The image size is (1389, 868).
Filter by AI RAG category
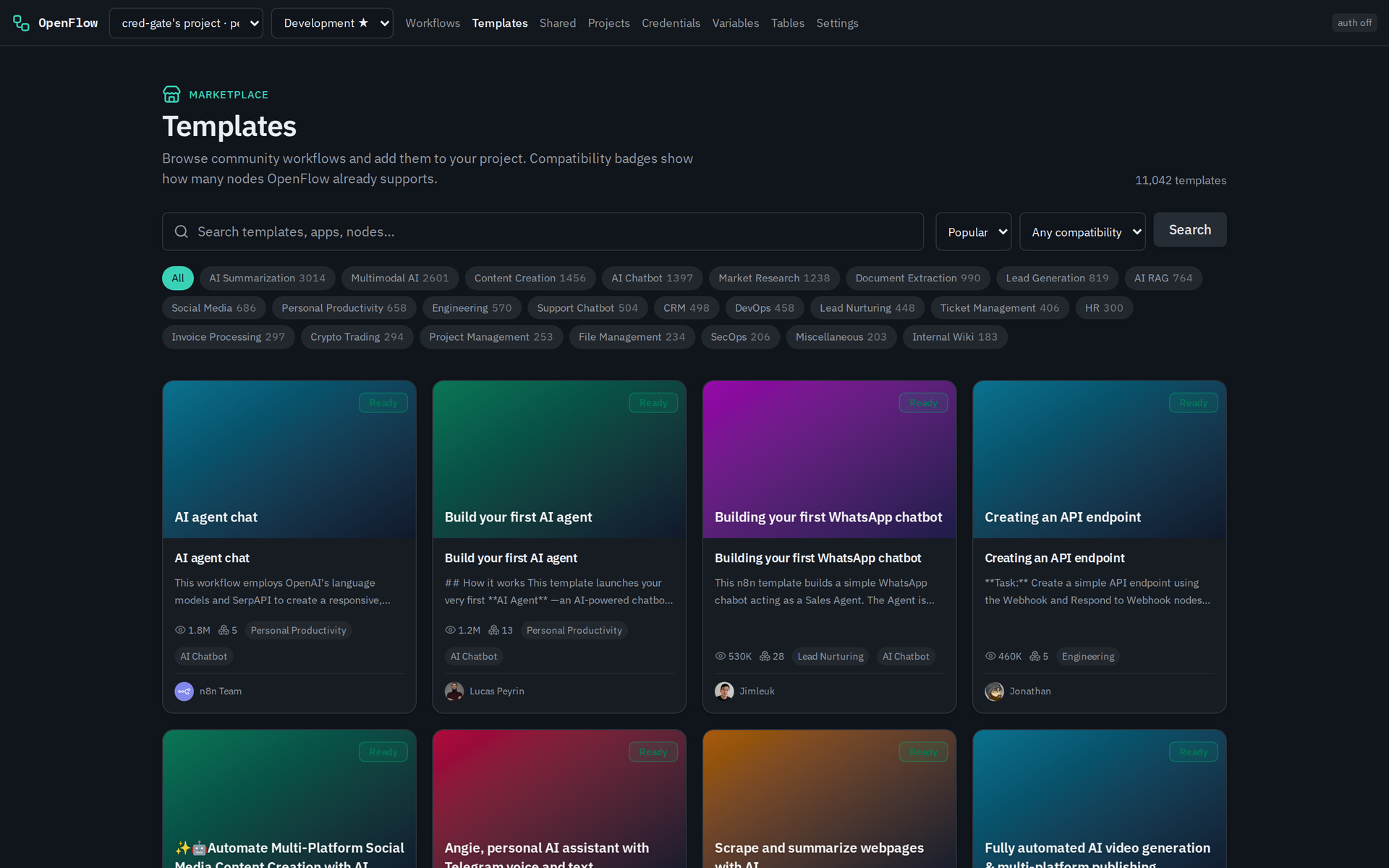(1163, 278)
